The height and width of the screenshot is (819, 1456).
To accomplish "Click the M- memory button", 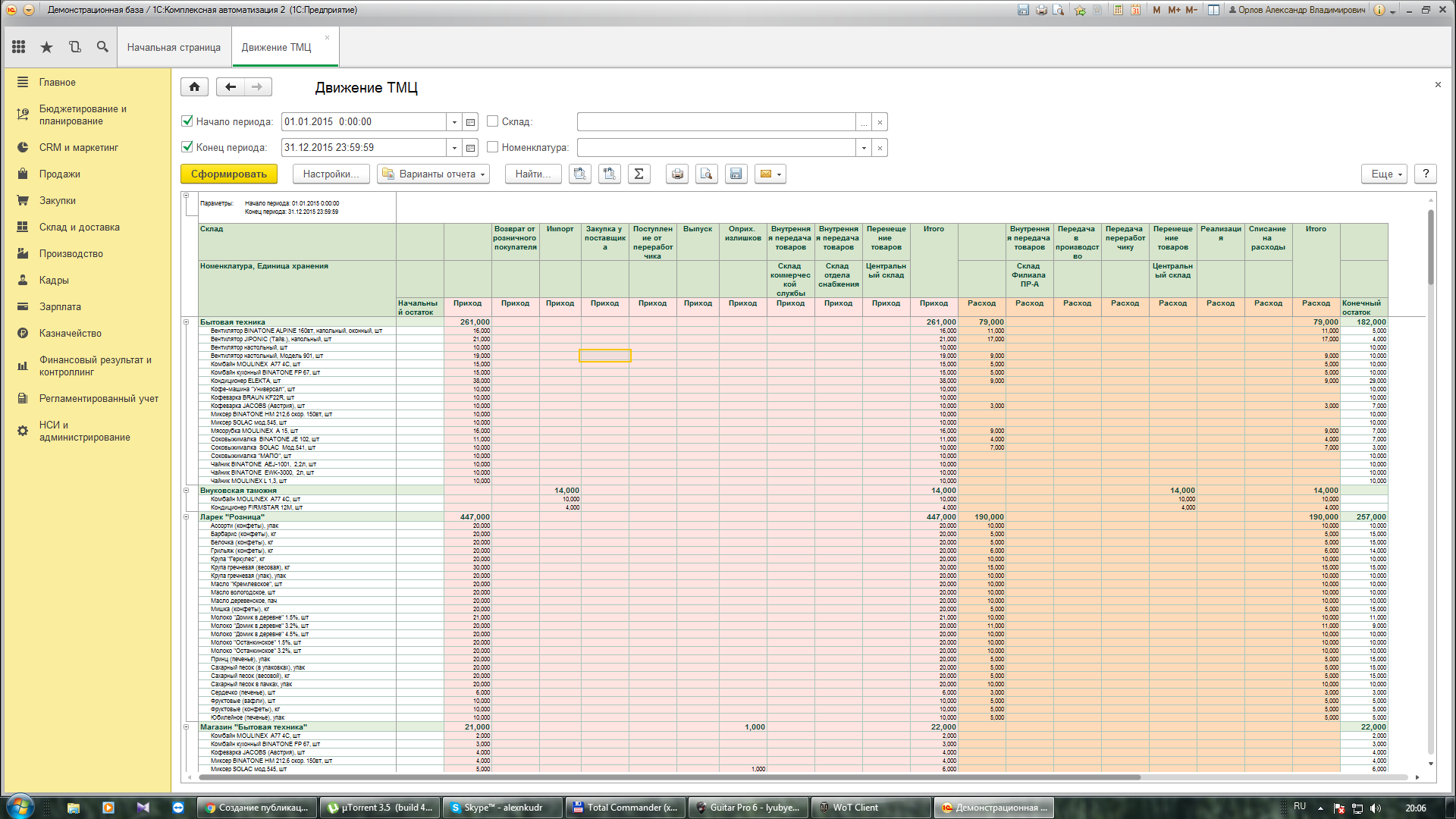I will tap(1191, 10).
